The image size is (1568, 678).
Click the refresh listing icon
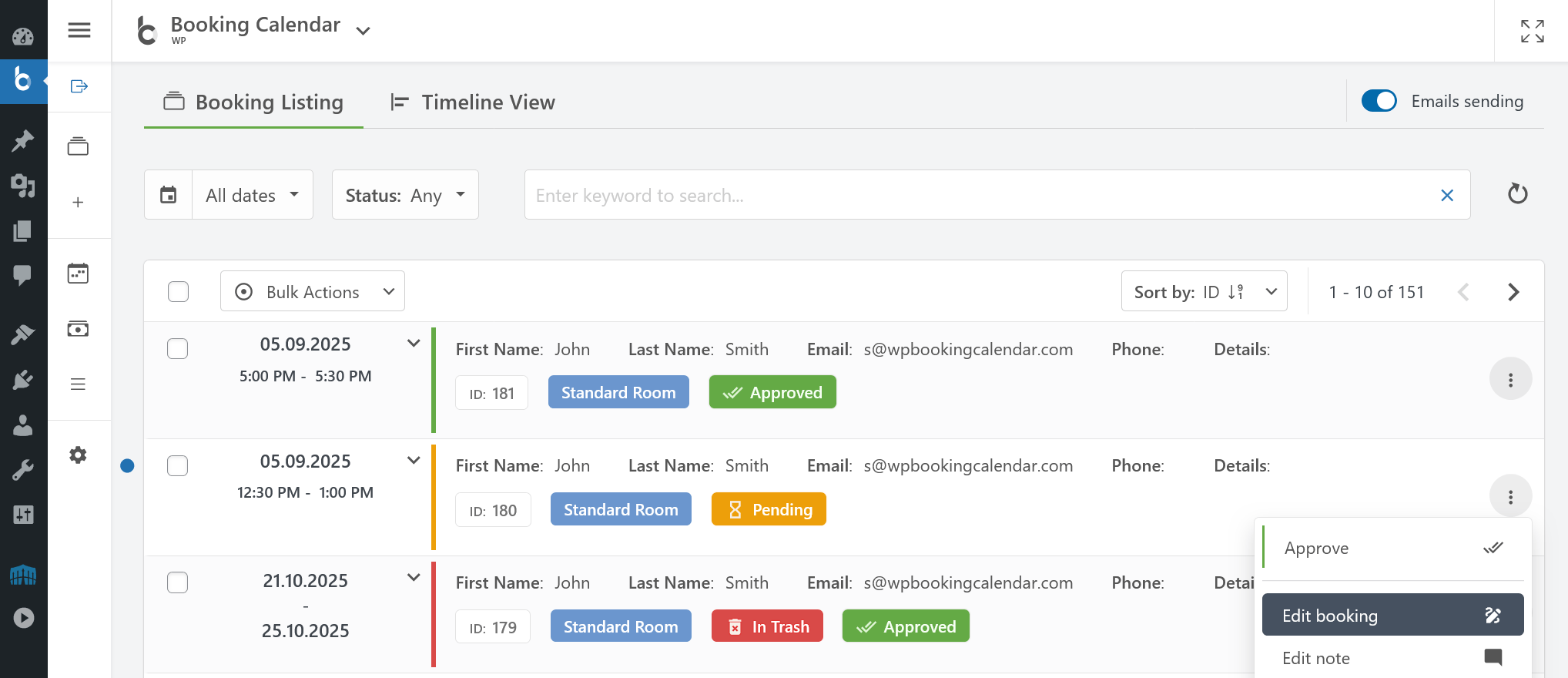click(1517, 194)
